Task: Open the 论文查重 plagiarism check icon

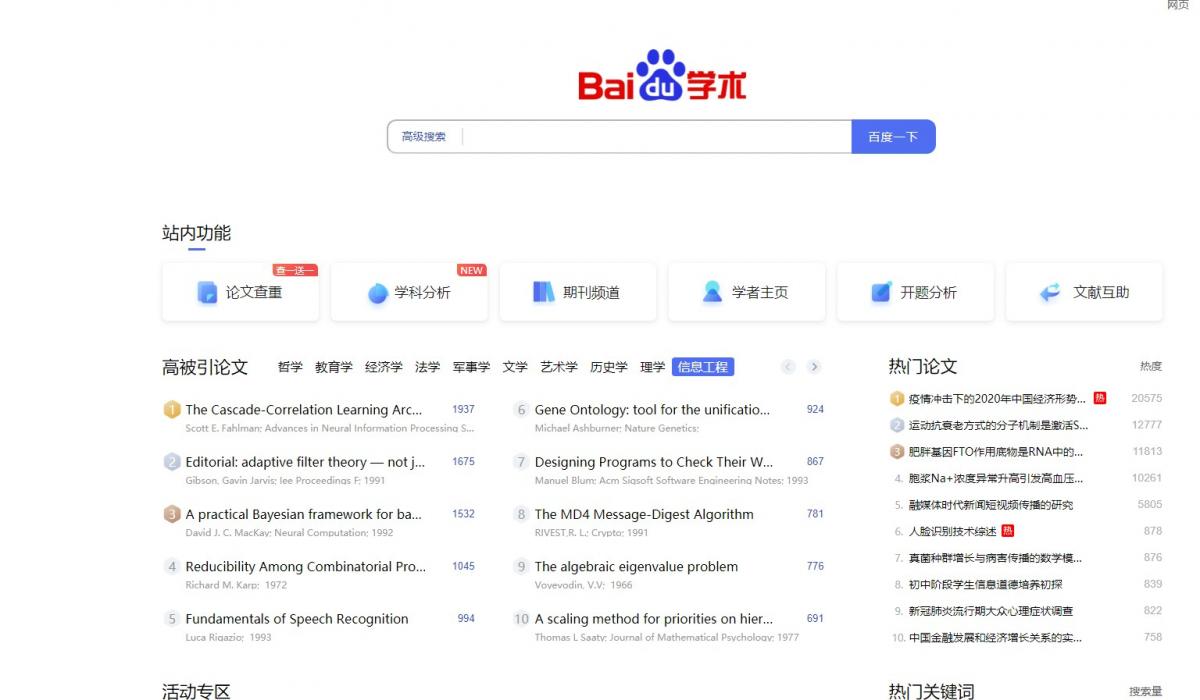Action: (x=207, y=293)
